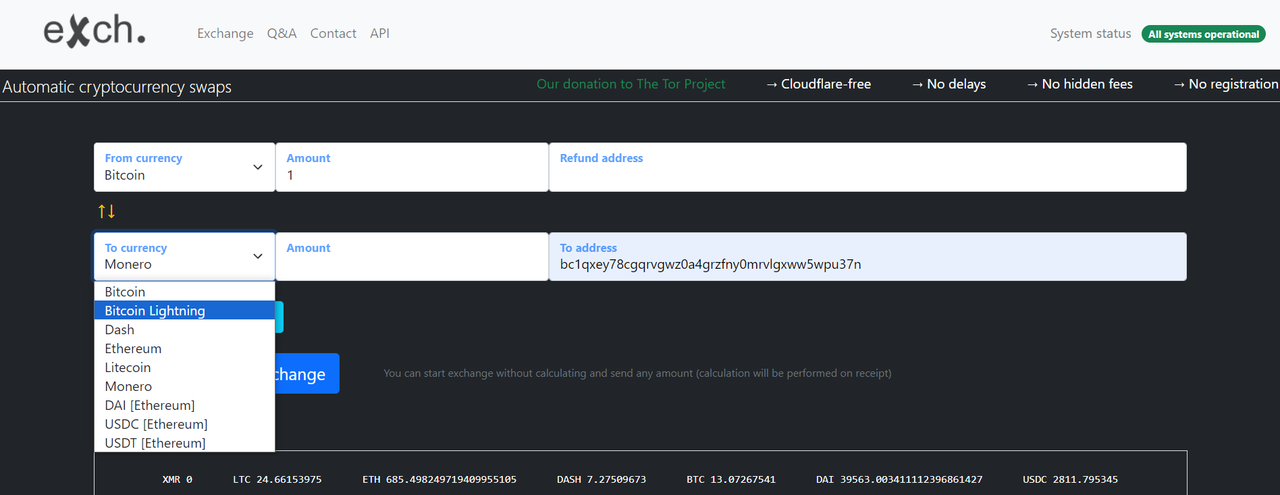Select Bitcoin in currency list
Viewport: 1280px width, 495px height.
184,292
